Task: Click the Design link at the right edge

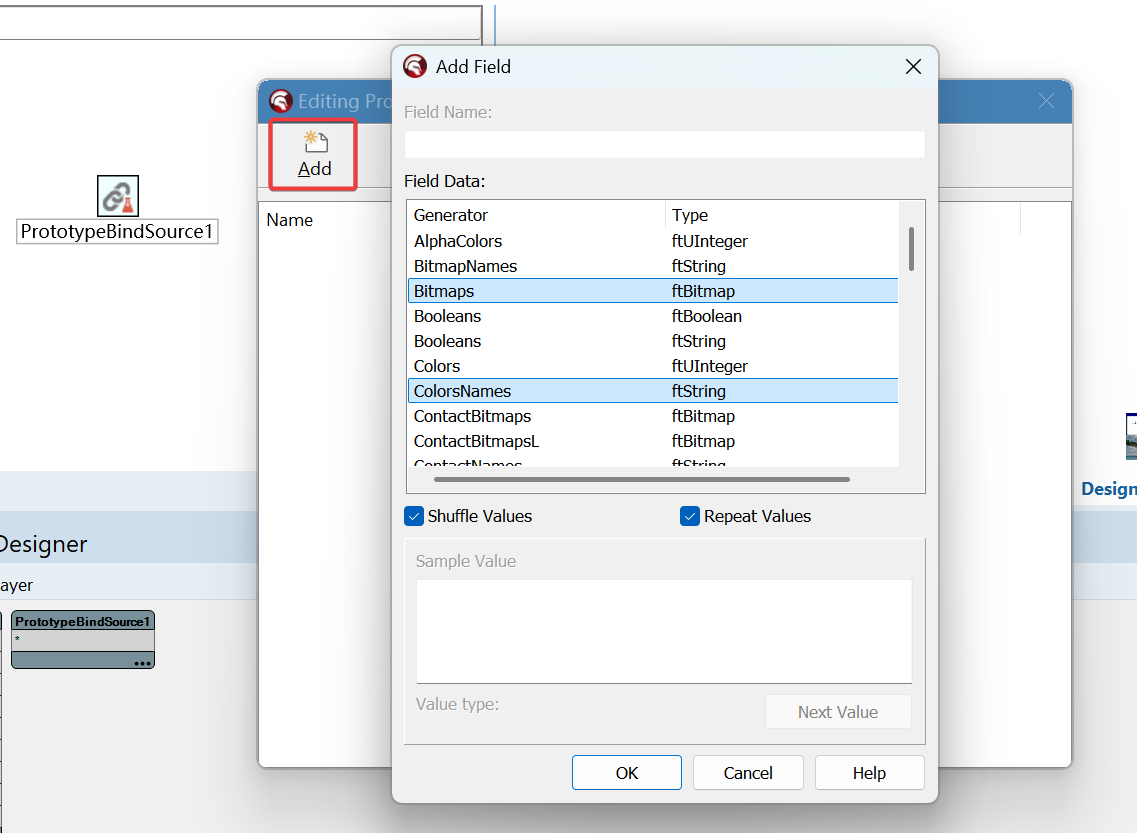Action: pyautogui.click(x=1109, y=489)
